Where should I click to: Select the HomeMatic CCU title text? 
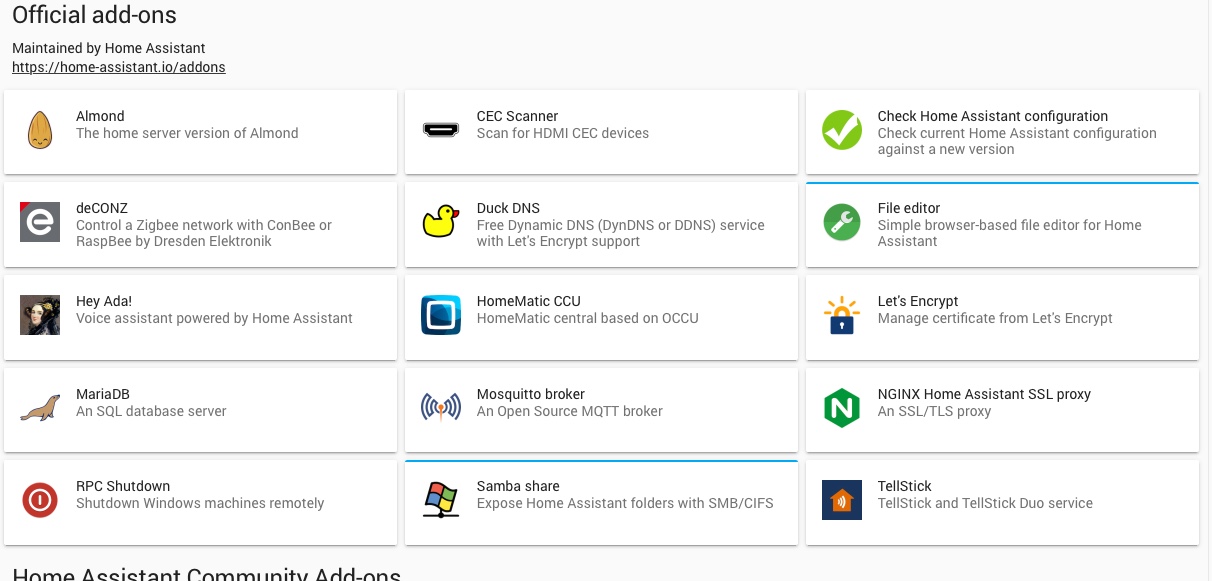coord(529,301)
